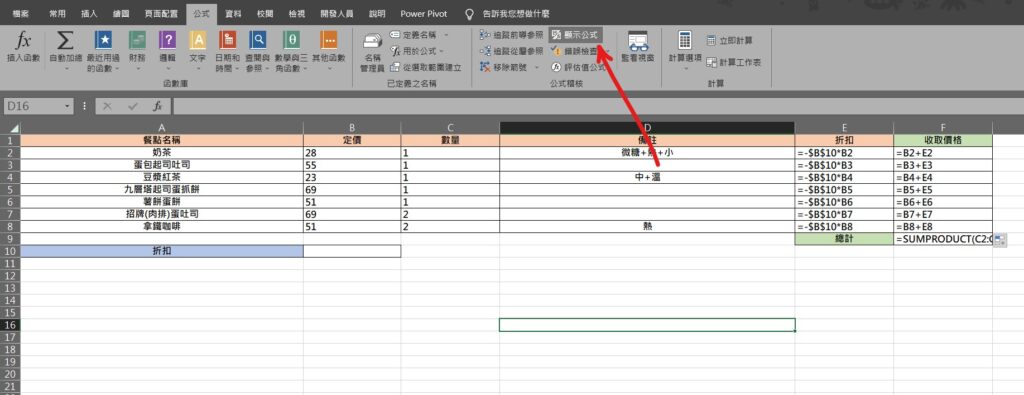Click the 收取價格 header cell

click(943, 140)
